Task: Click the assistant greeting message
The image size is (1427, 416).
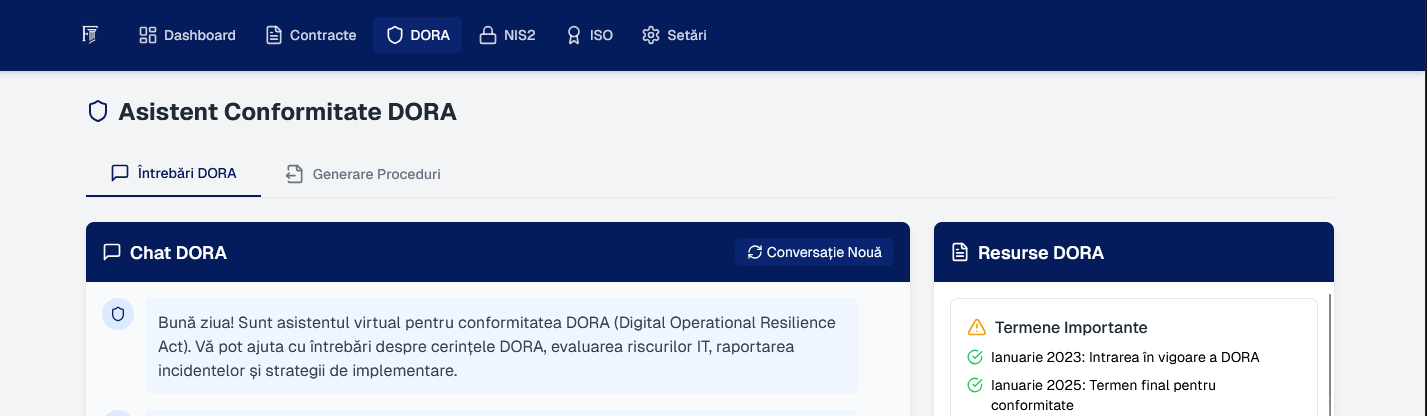Action: (502, 345)
